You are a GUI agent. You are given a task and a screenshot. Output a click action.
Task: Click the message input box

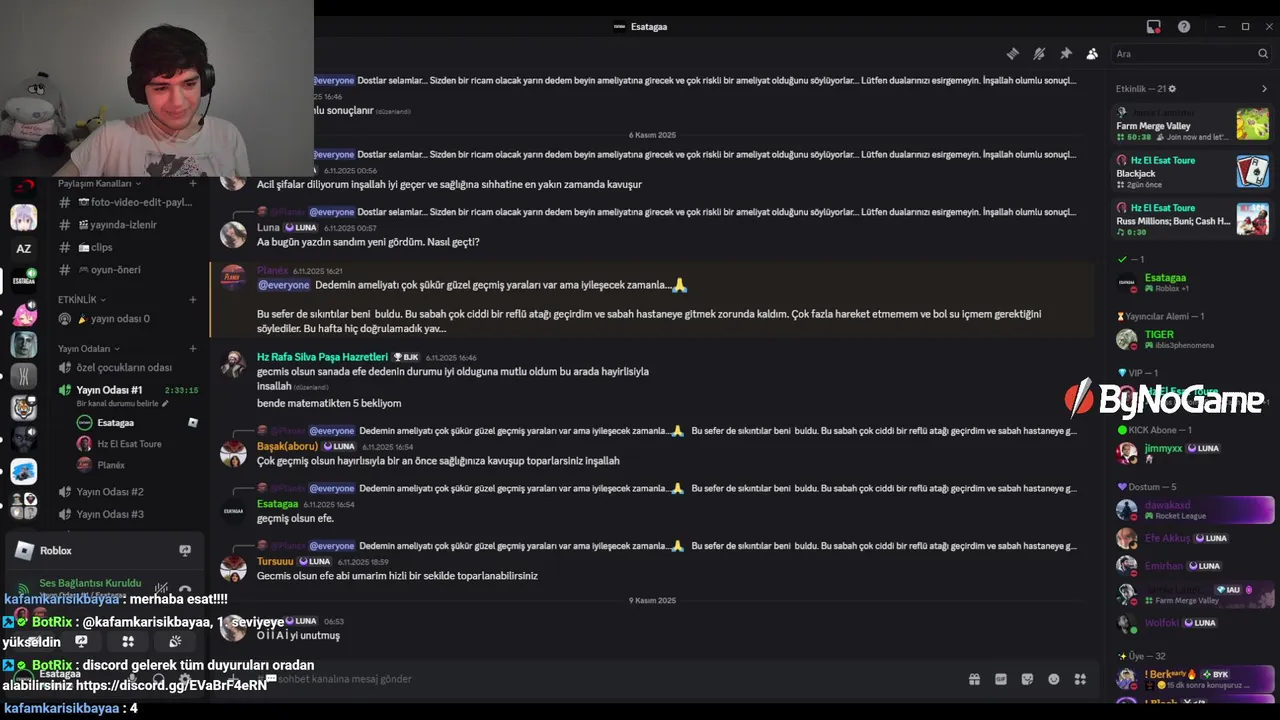point(600,679)
